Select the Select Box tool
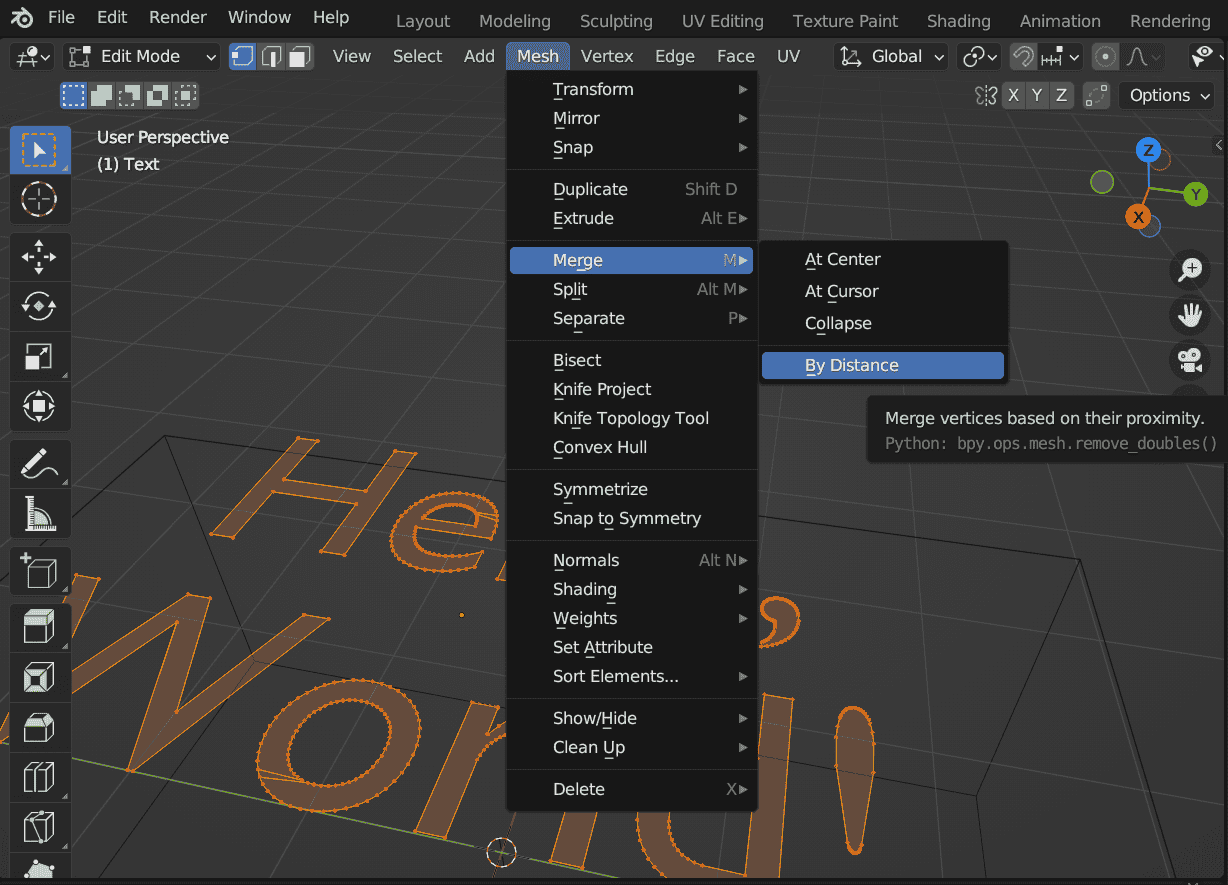 point(40,151)
